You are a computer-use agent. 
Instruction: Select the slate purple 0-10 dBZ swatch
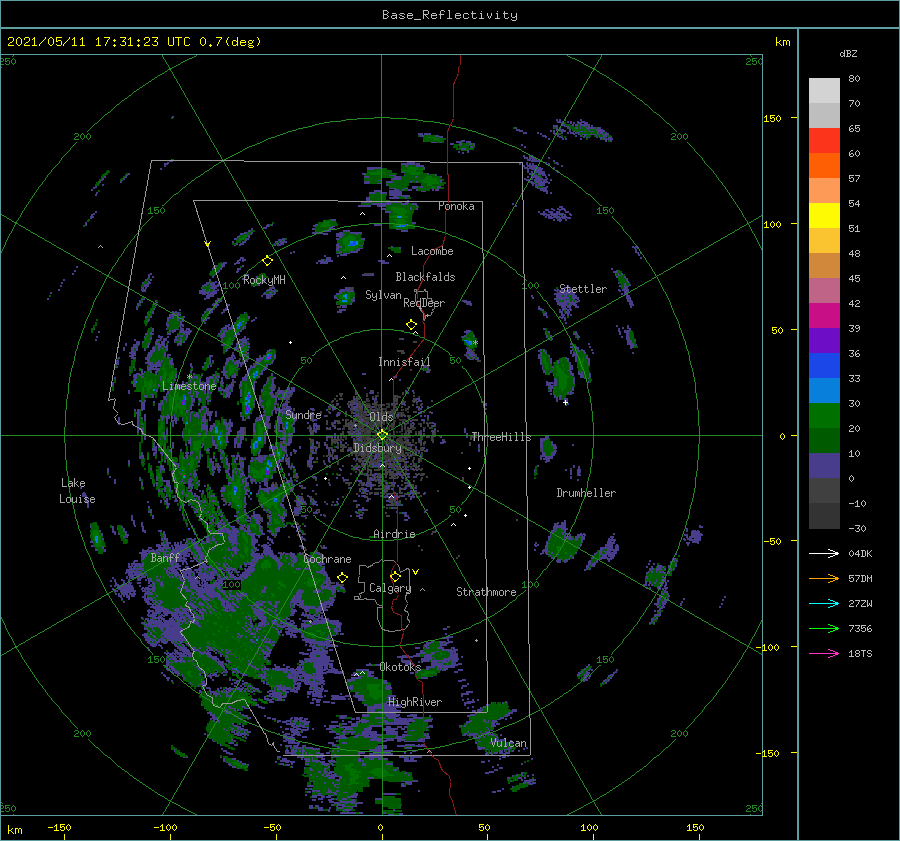point(824,466)
